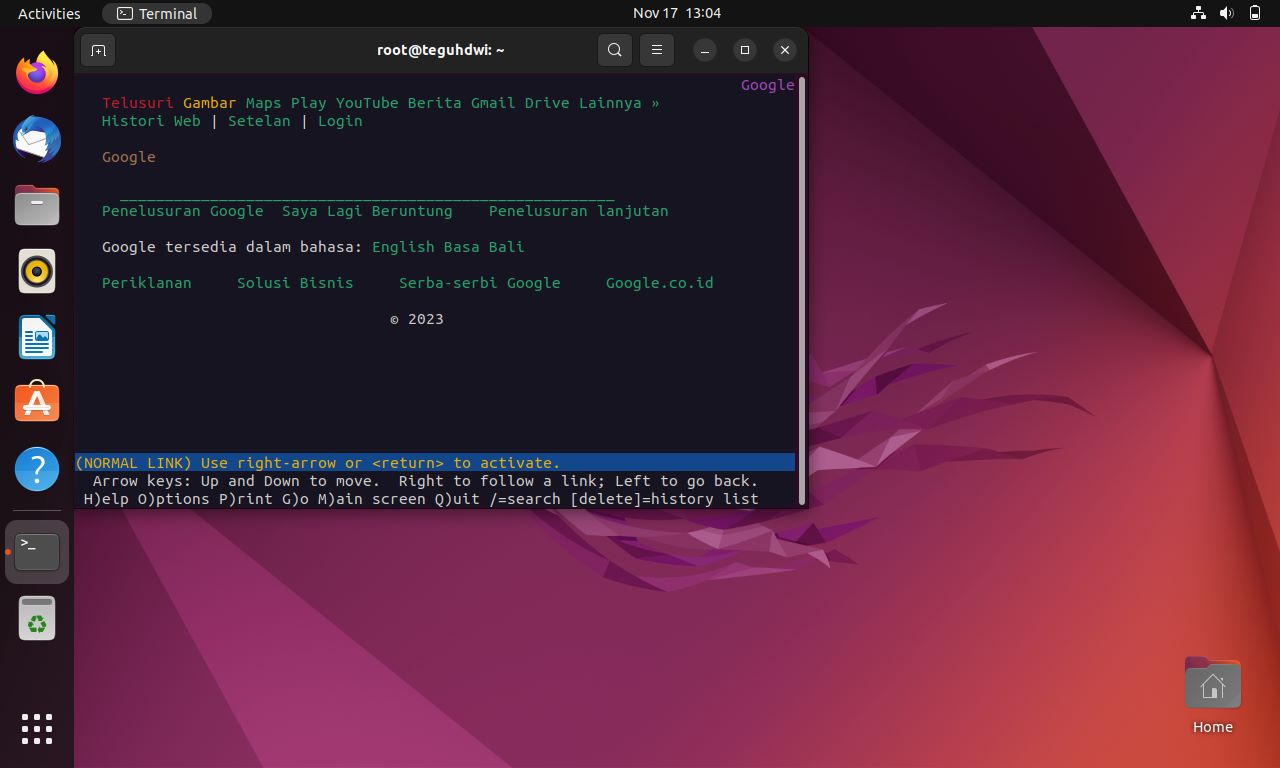Image resolution: width=1280 pixels, height=768 pixels.
Task: Launch Rhythmbox music player
Action: coord(37,271)
